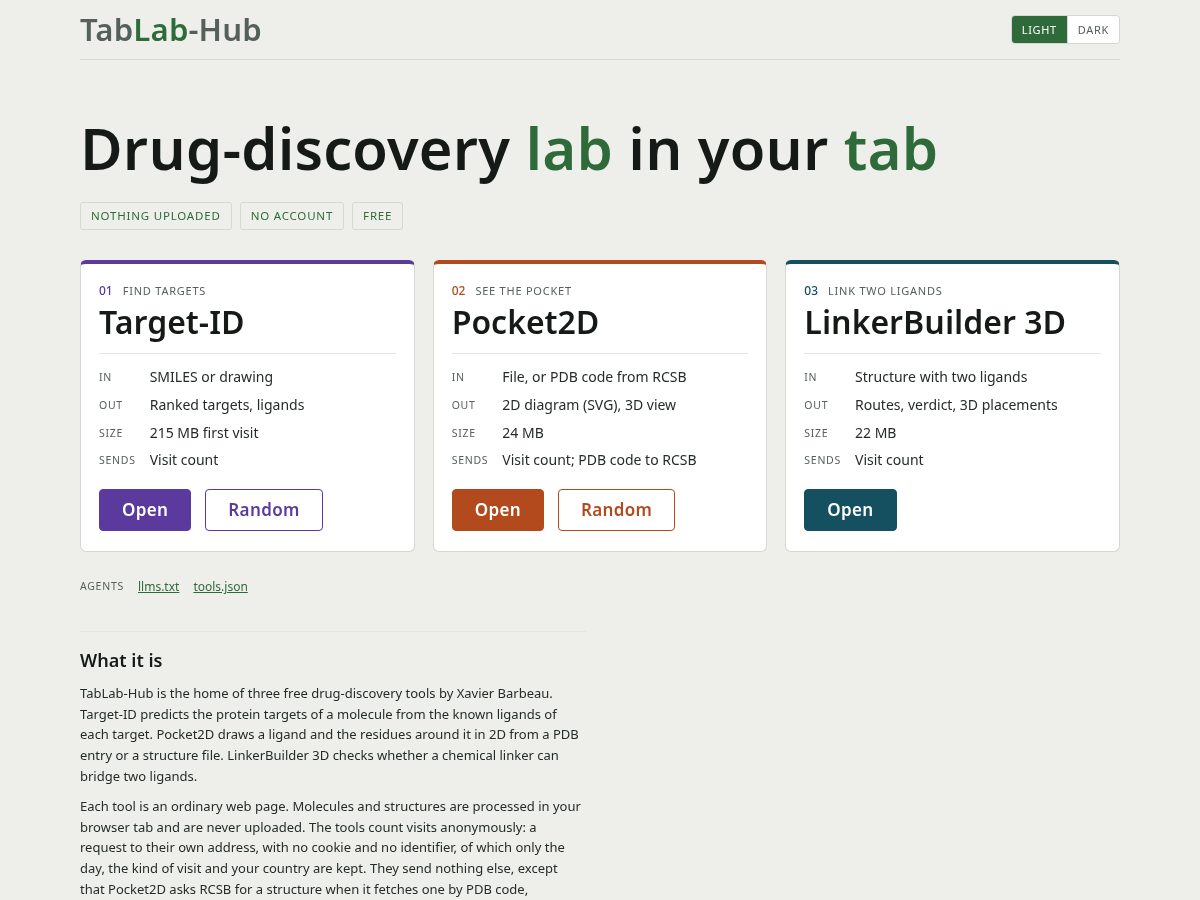Viewport: 1200px width, 900px height.
Task: Click the NOTHING UPLOADED badge
Action: pos(156,216)
